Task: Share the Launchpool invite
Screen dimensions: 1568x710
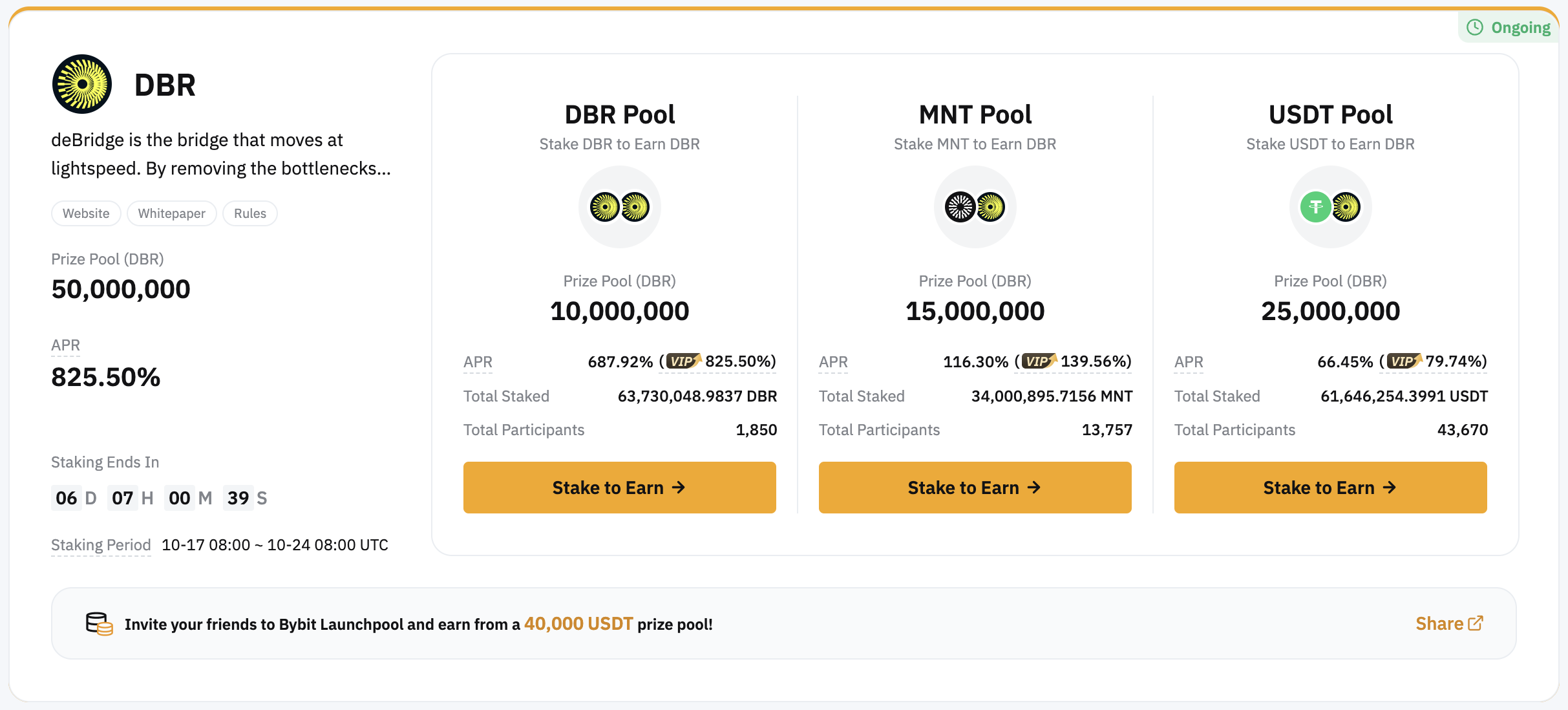Action: (1448, 623)
